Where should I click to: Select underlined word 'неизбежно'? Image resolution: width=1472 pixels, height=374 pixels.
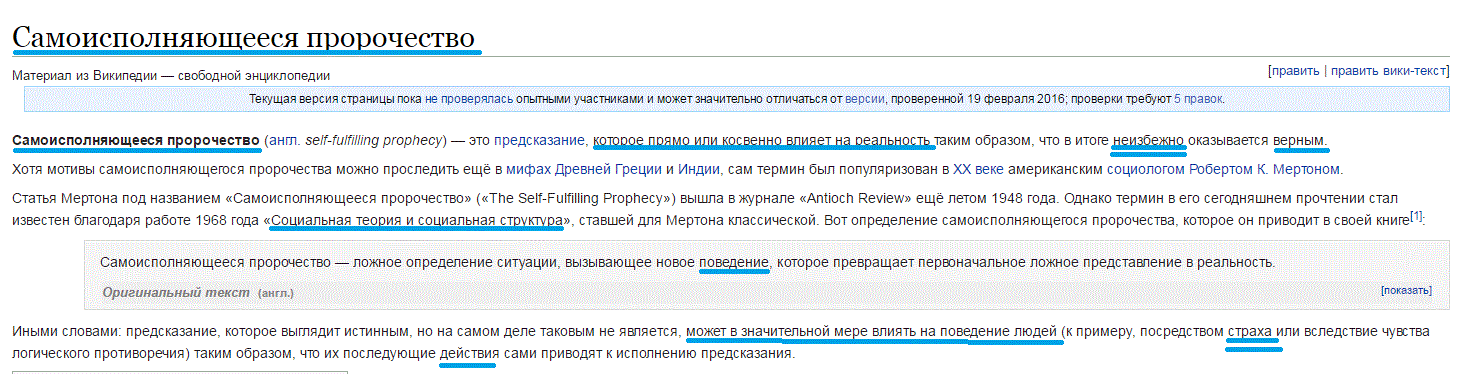coord(1149,140)
